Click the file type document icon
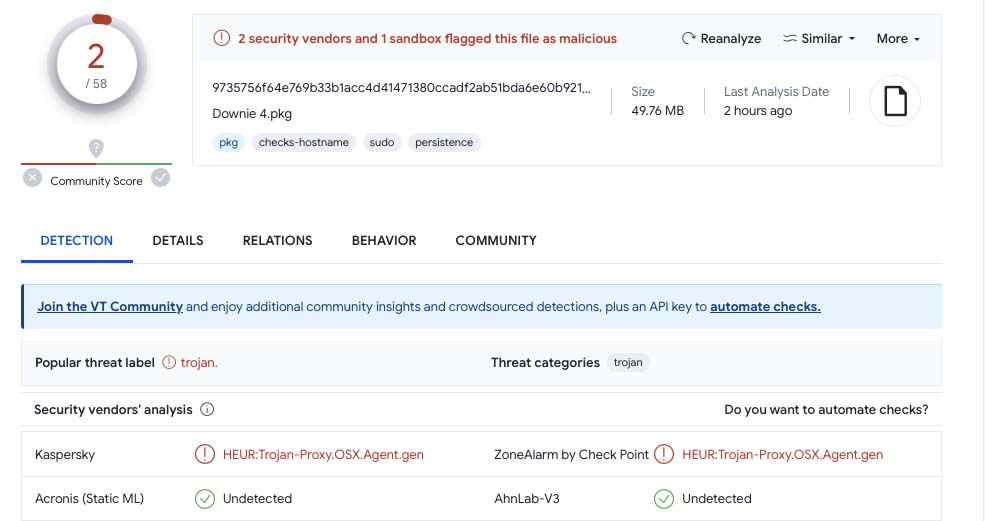This screenshot has width=985, height=521. (x=895, y=101)
